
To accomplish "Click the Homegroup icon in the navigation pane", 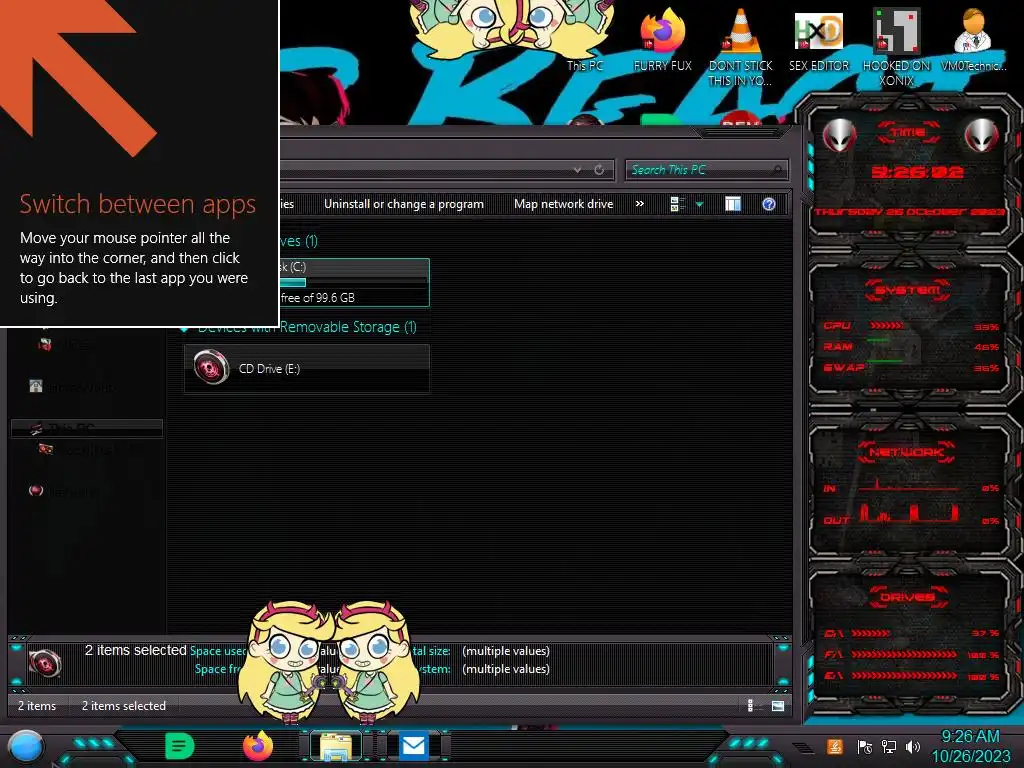I will [36, 386].
